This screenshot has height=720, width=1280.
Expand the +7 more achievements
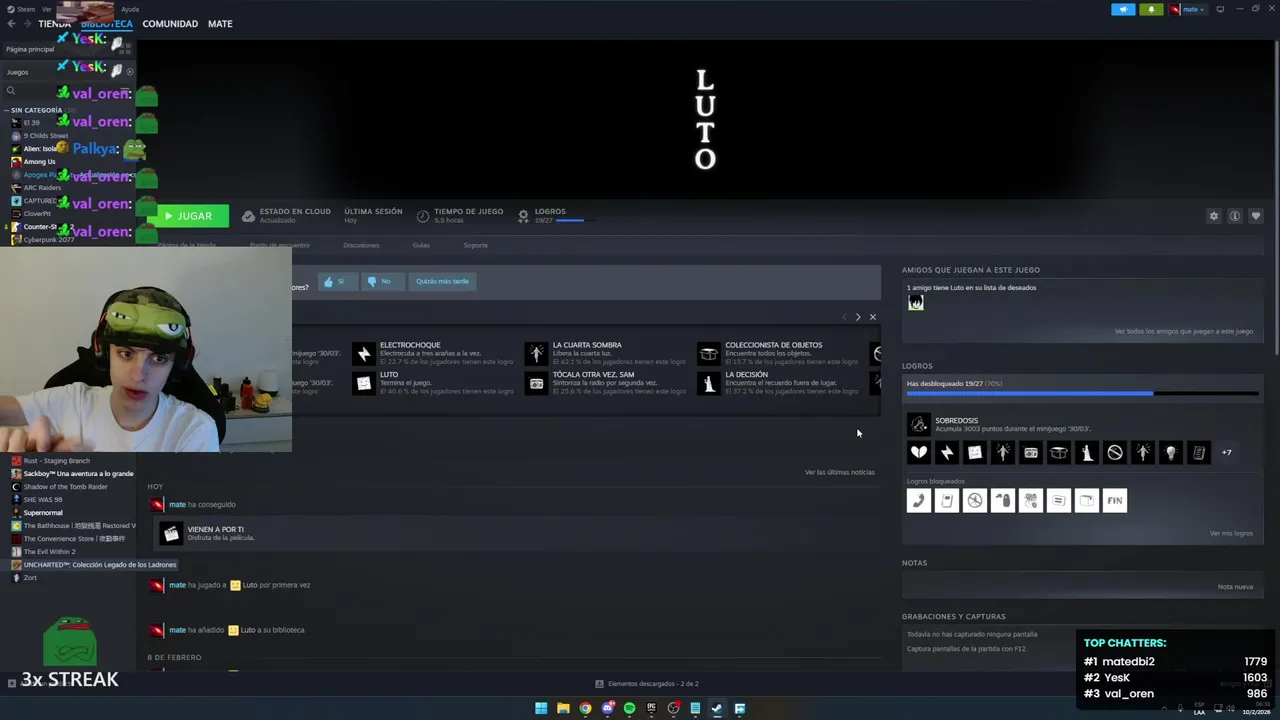(1227, 452)
